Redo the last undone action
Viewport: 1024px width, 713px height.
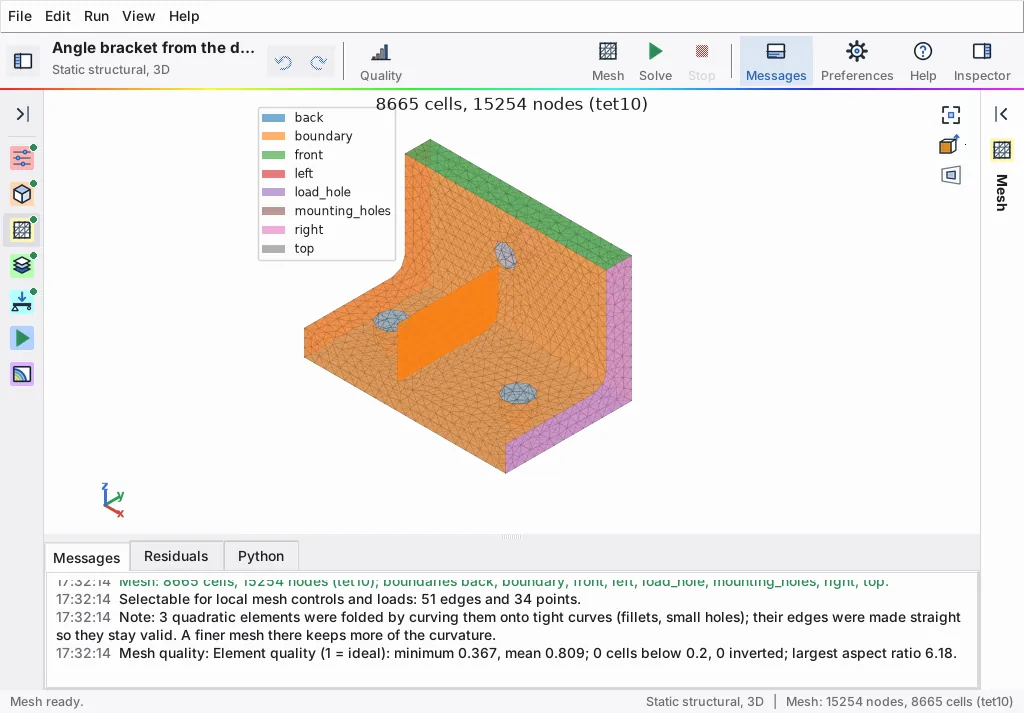pyautogui.click(x=318, y=62)
